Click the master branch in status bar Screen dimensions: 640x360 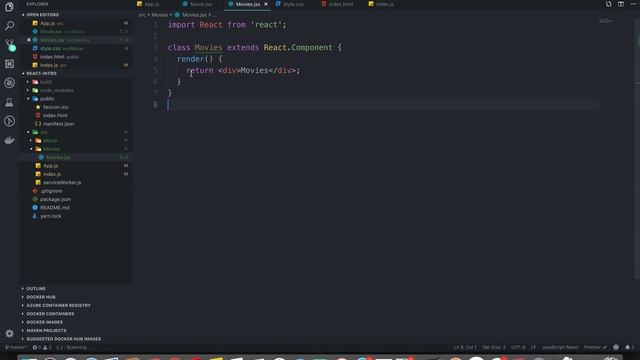[16, 347]
